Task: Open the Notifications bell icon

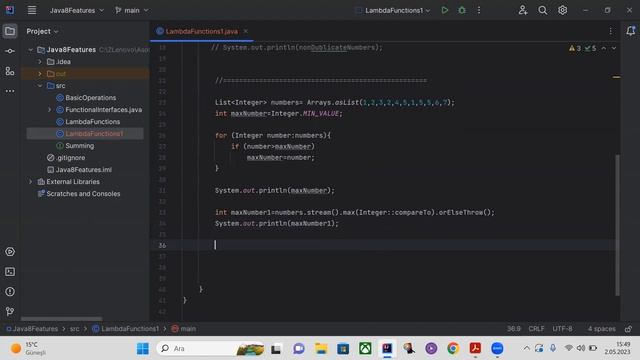Action: click(x=630, y=31)
